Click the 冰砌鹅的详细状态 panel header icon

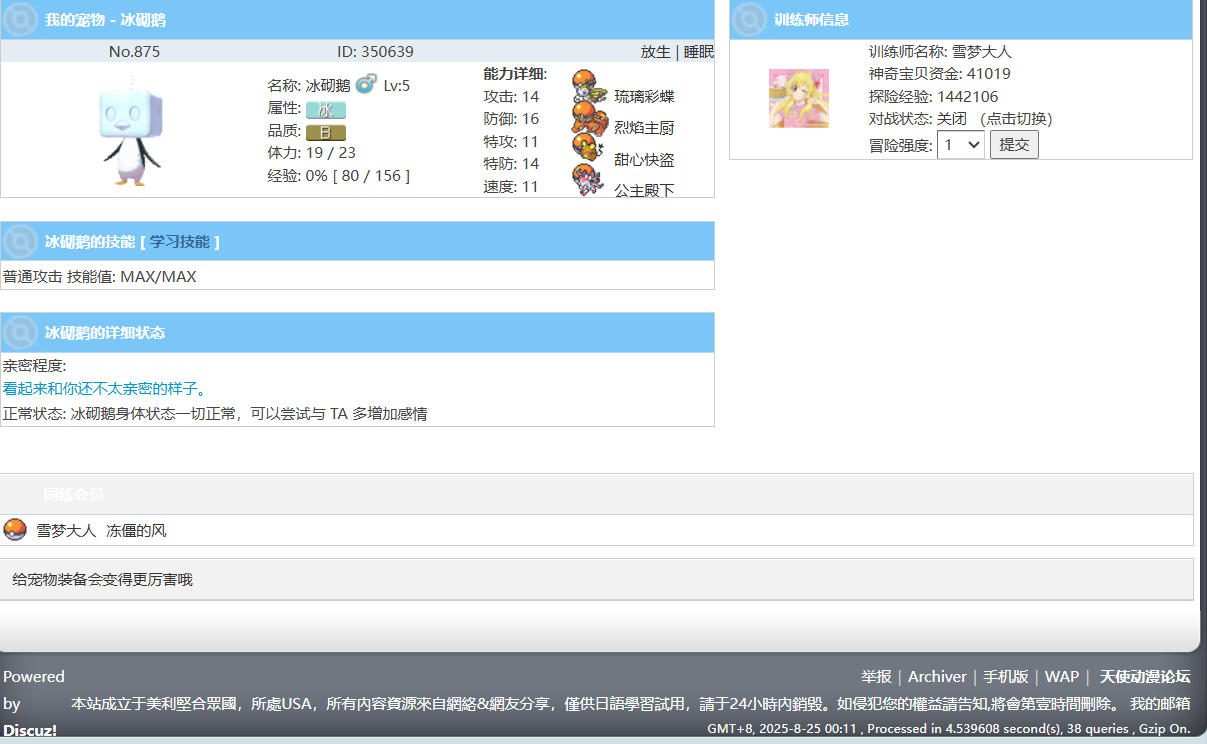coord(21,332)
